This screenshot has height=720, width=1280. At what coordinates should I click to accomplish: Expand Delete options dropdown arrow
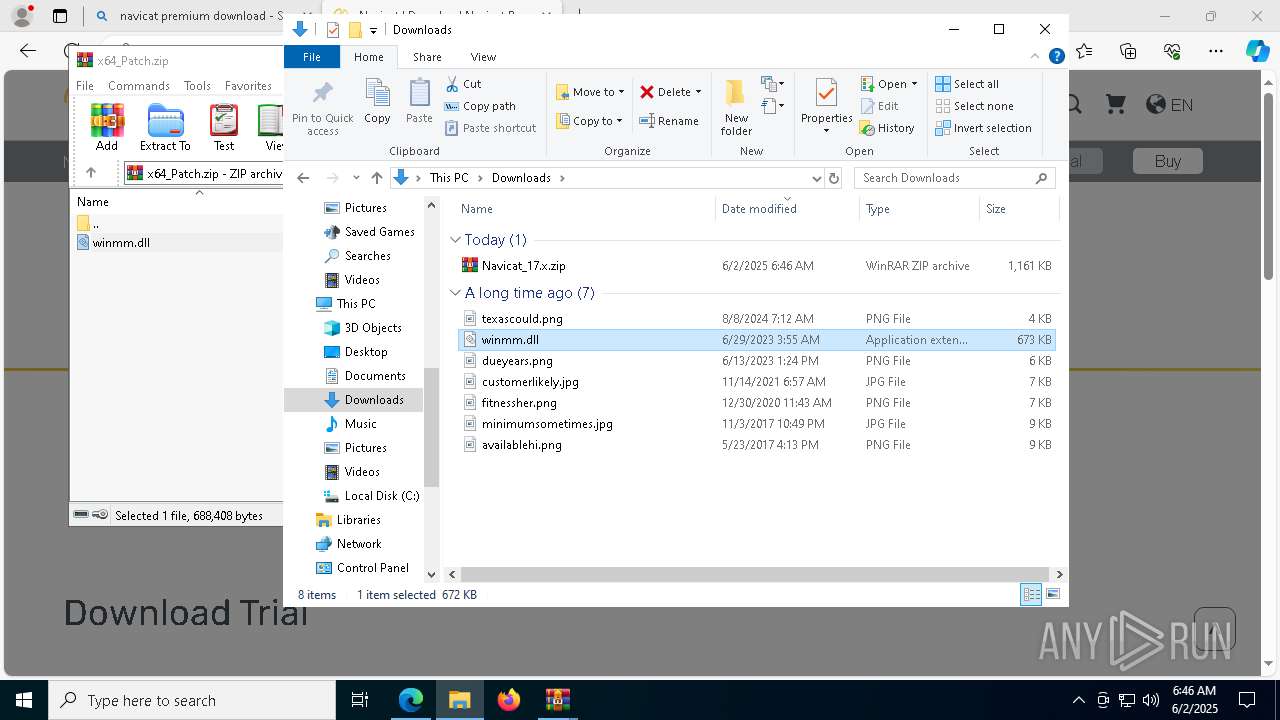coord(698,92)
